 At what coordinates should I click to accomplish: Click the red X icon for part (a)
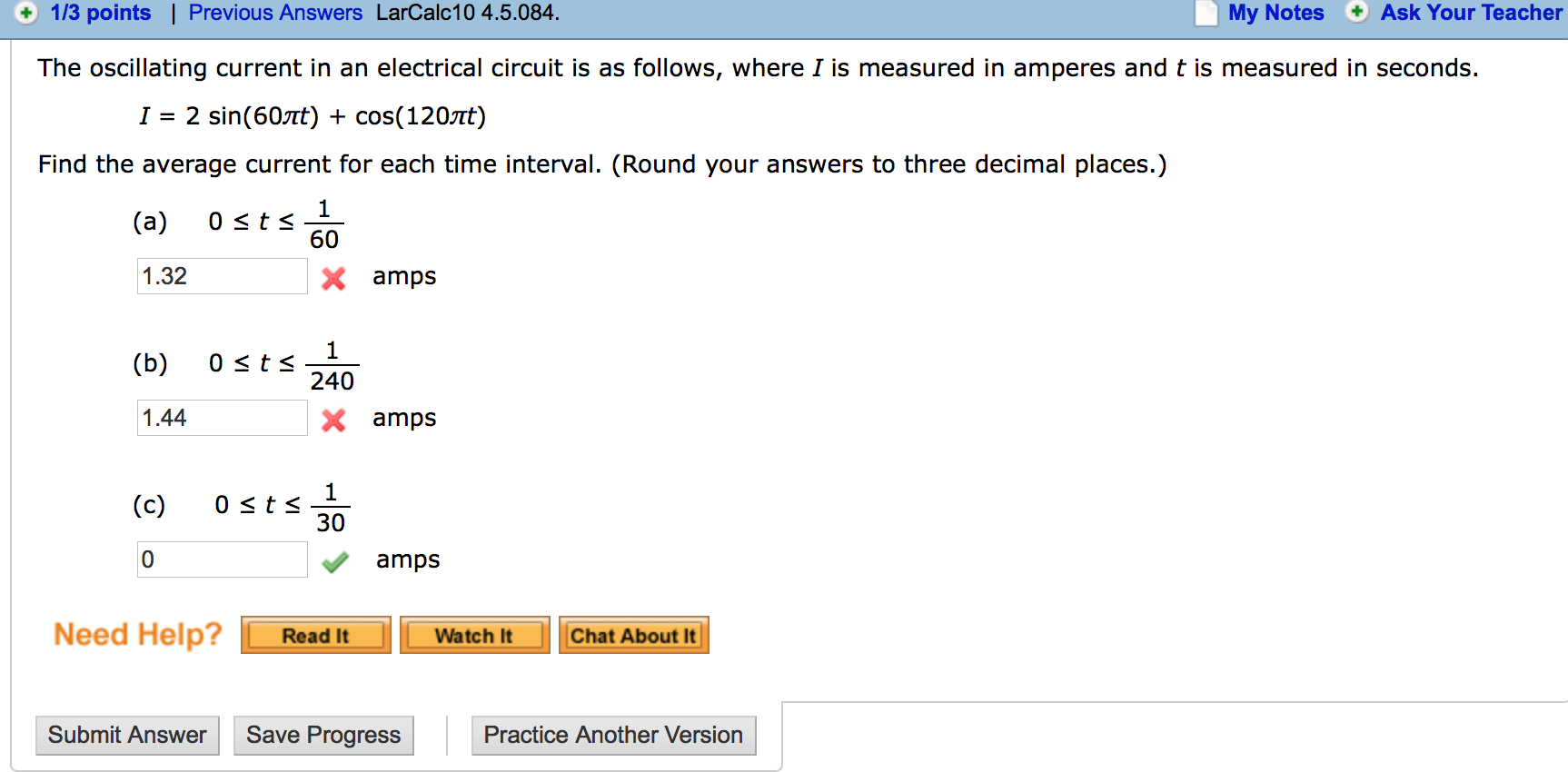coord(332,279)
